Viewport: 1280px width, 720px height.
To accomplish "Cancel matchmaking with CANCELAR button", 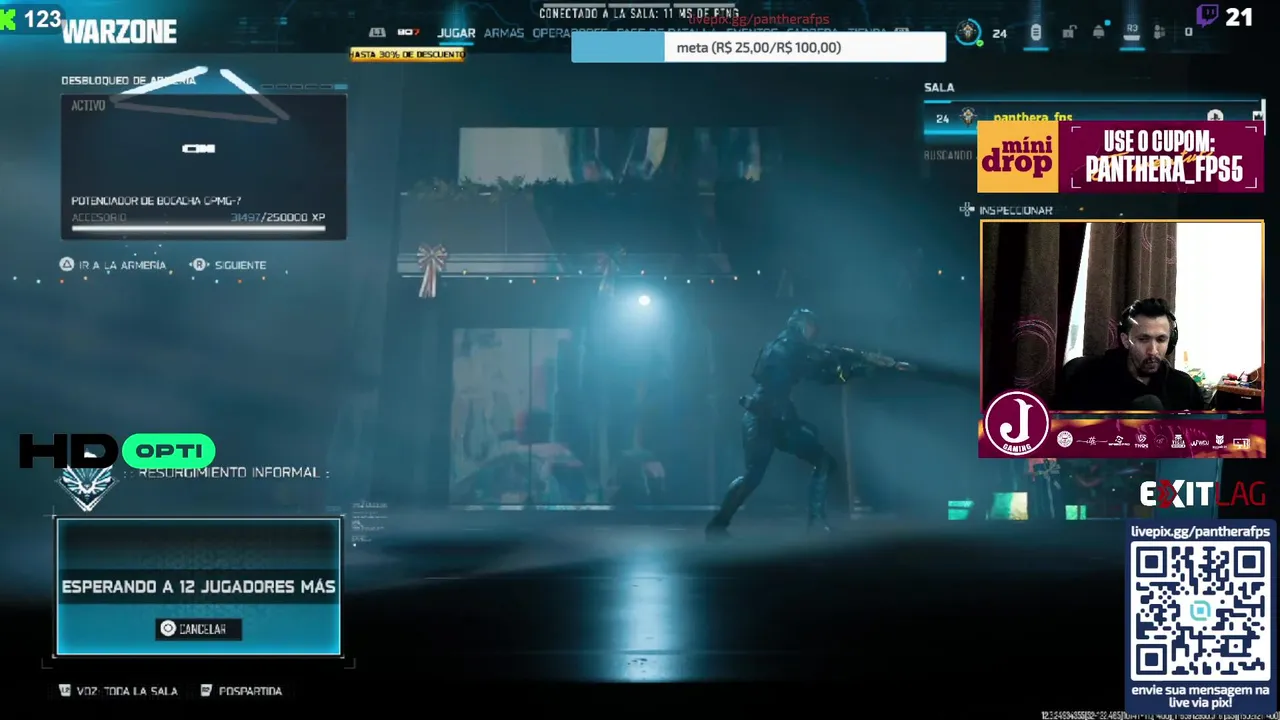I will (x=198, y=629).
